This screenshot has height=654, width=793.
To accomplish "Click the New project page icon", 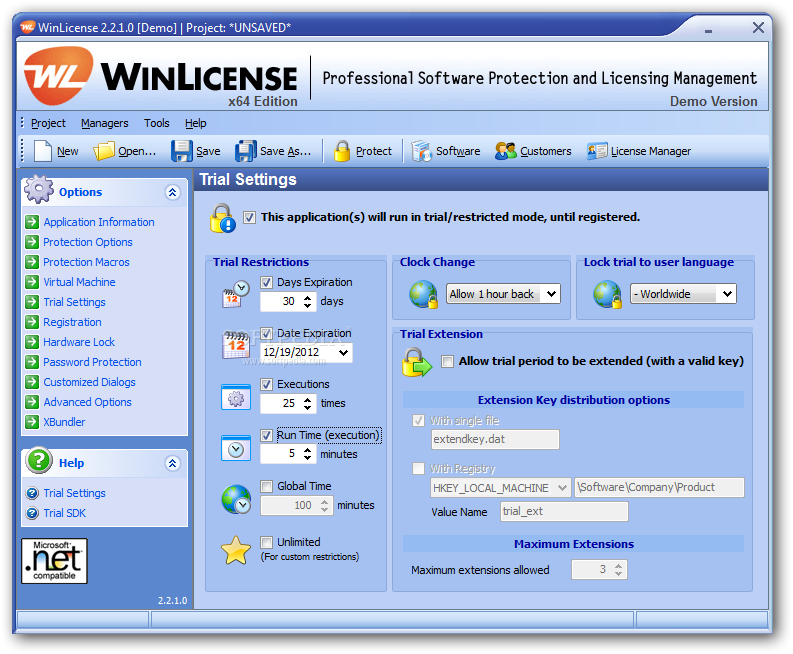I will [42, 151].
